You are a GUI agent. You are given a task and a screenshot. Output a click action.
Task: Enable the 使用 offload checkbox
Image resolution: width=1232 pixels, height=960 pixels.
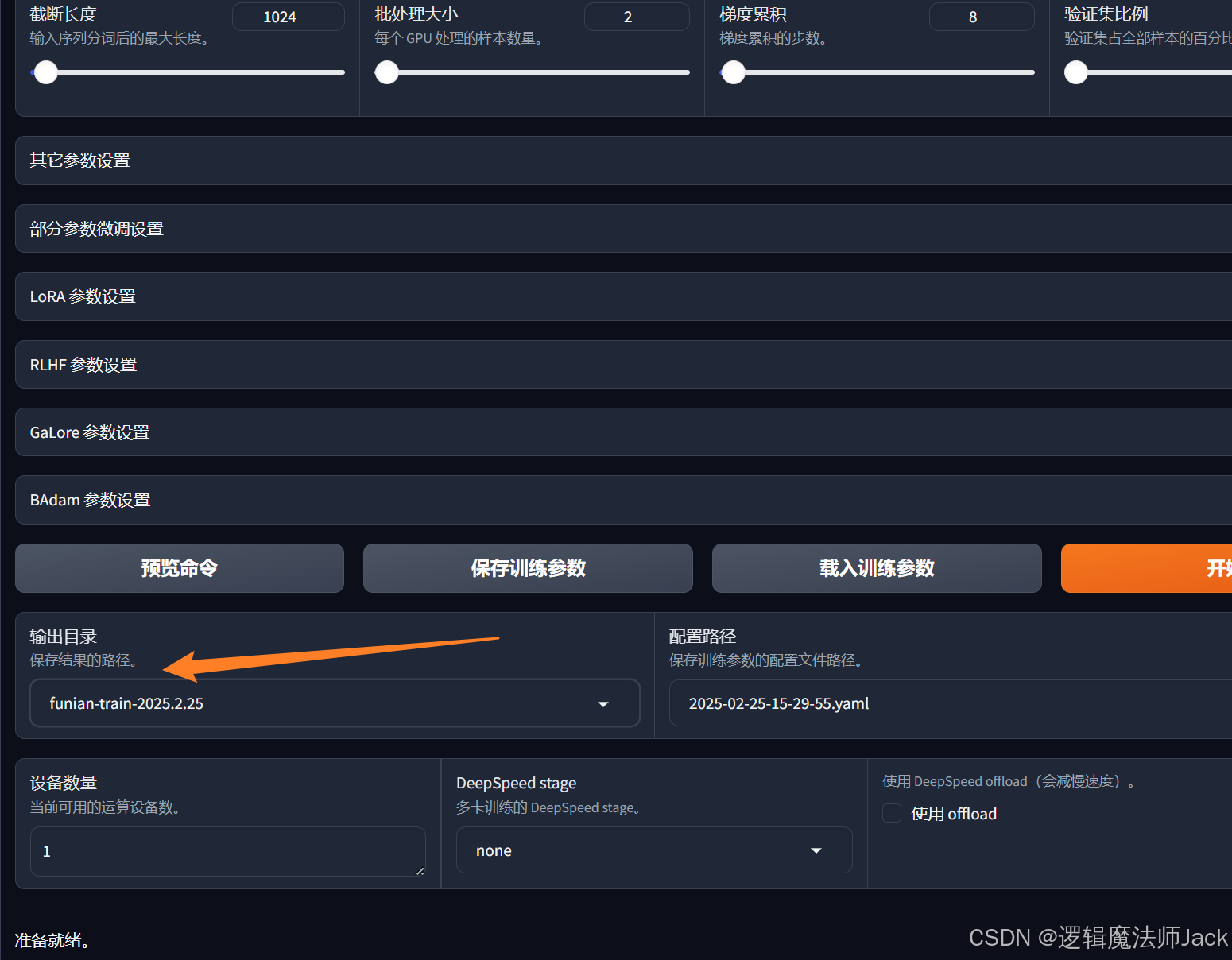(x=892, y=813)
